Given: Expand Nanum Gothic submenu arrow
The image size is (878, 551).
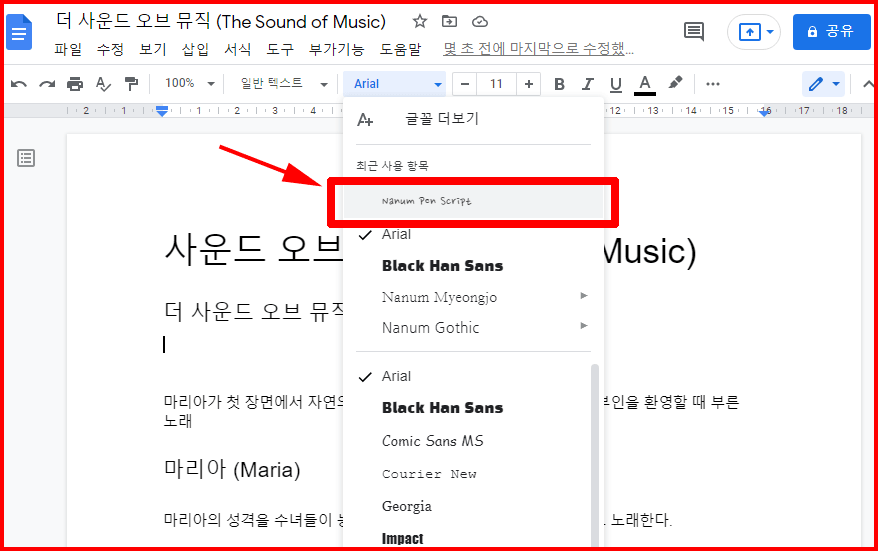Looking at the screenshot, I should (x=584, y=326).
